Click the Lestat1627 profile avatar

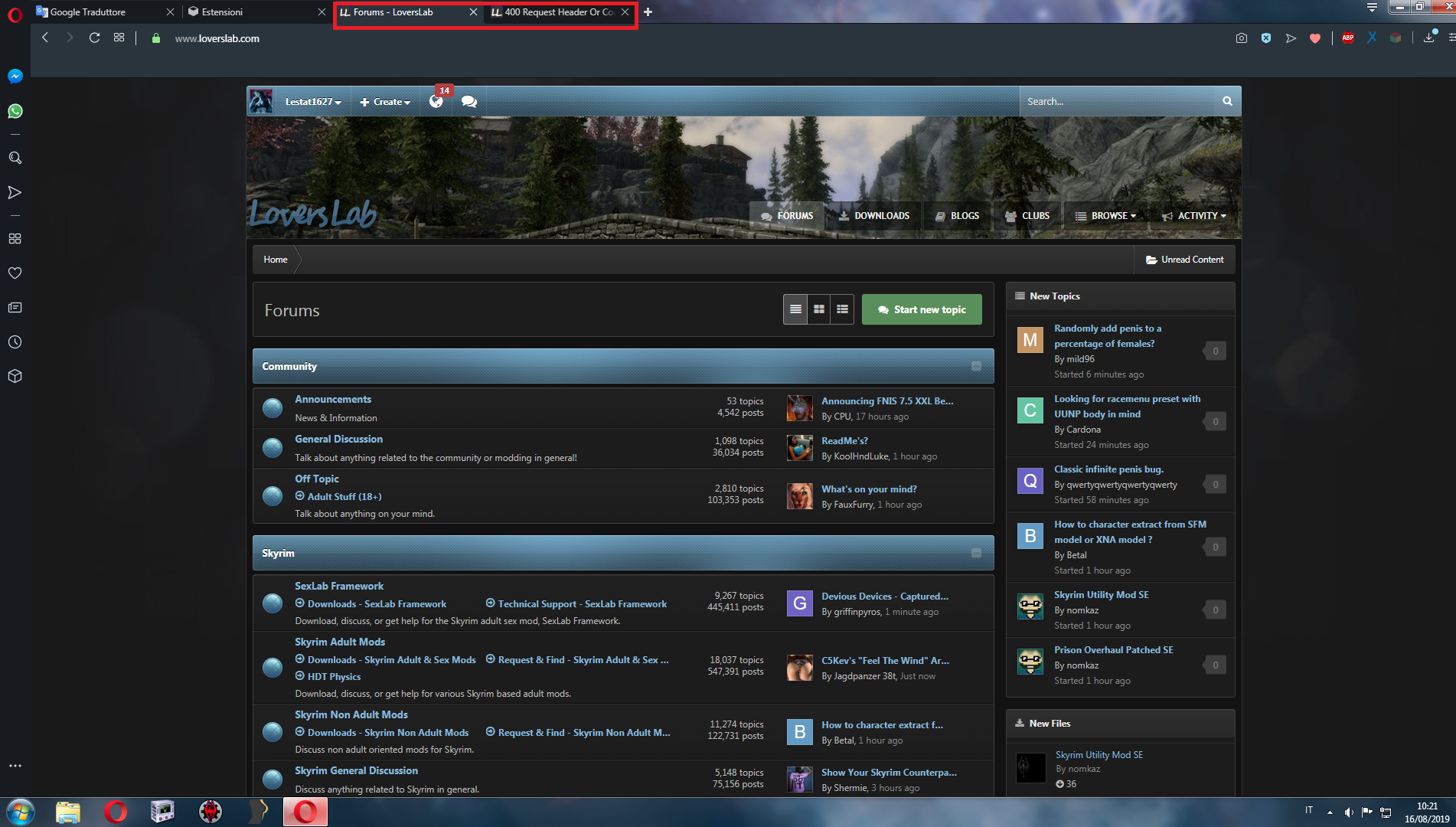261,101
